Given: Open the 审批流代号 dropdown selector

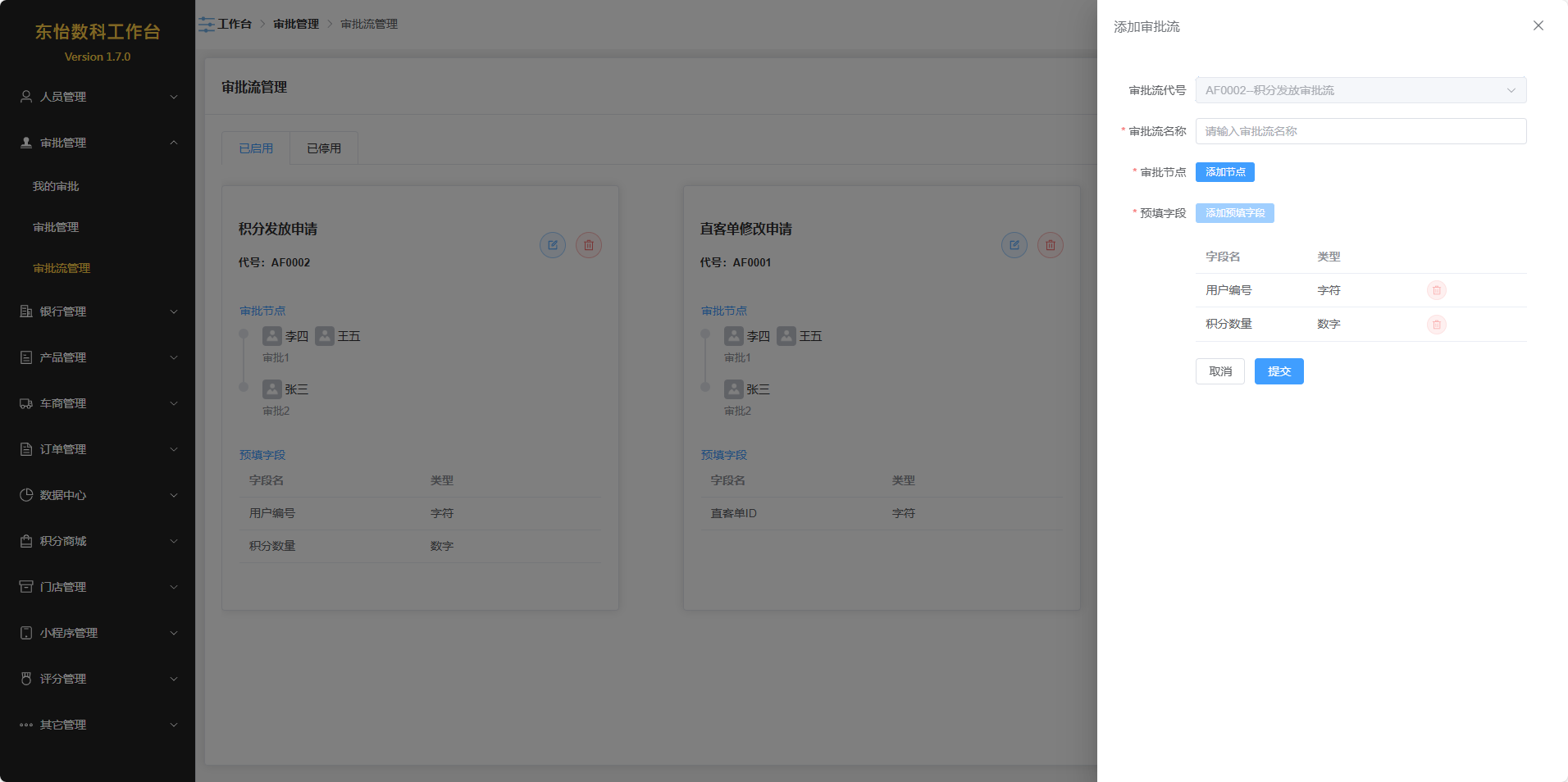Looking at the screenshot, I should click(1360, 90).
